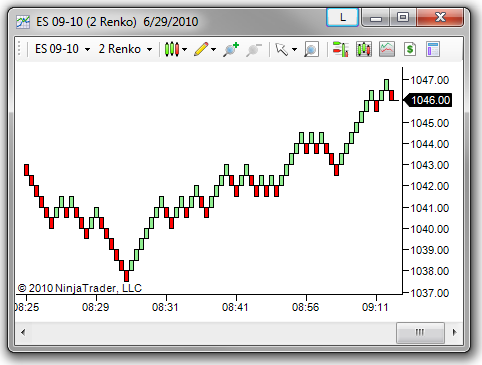Image resolution: width=482 pixels, height=365 pixels.
Task: Click the 09:11 time axis label
Action: pyautogui.click(x=375, y=307)
